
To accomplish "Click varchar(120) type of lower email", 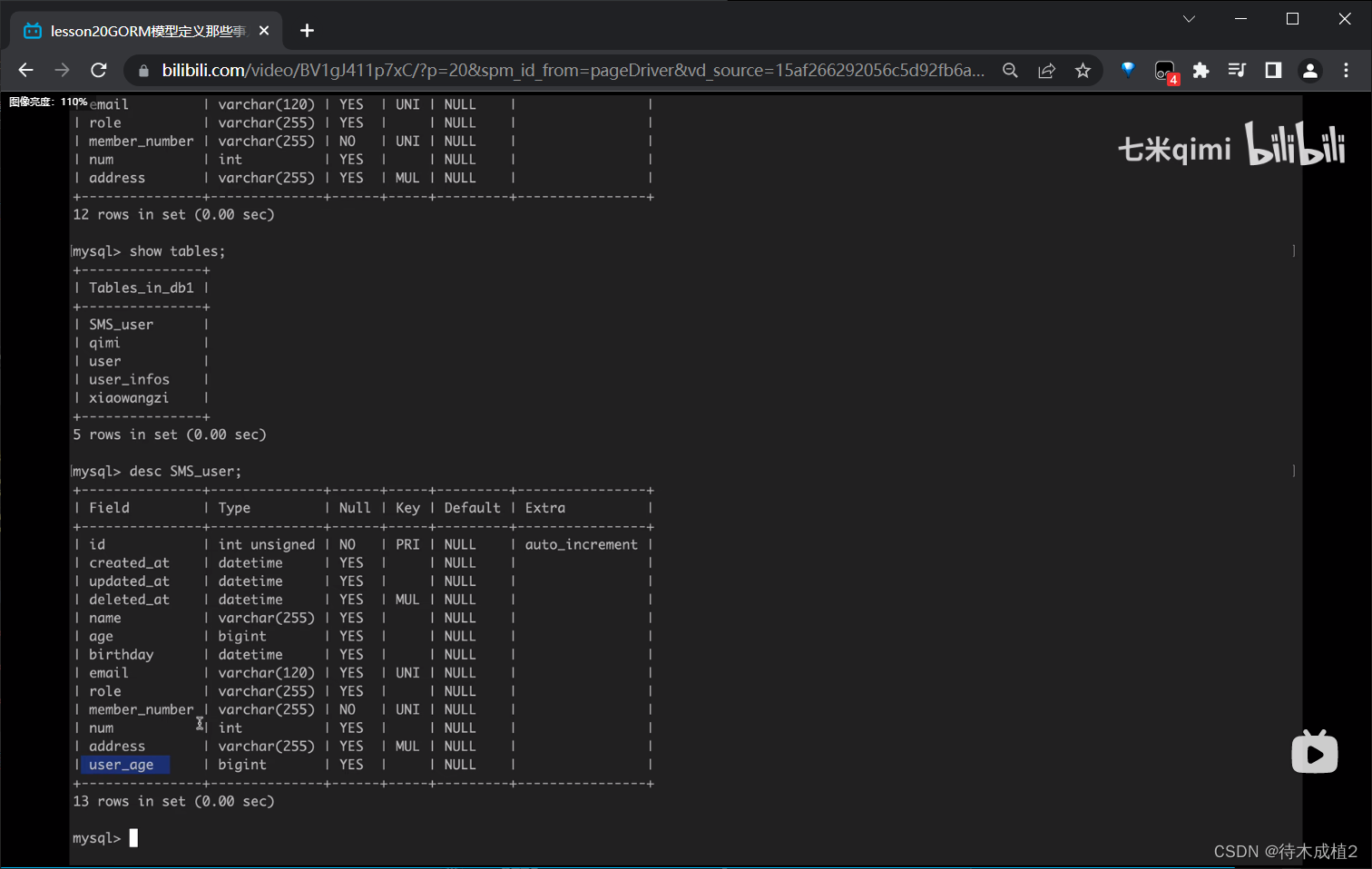I will point(266,673).
